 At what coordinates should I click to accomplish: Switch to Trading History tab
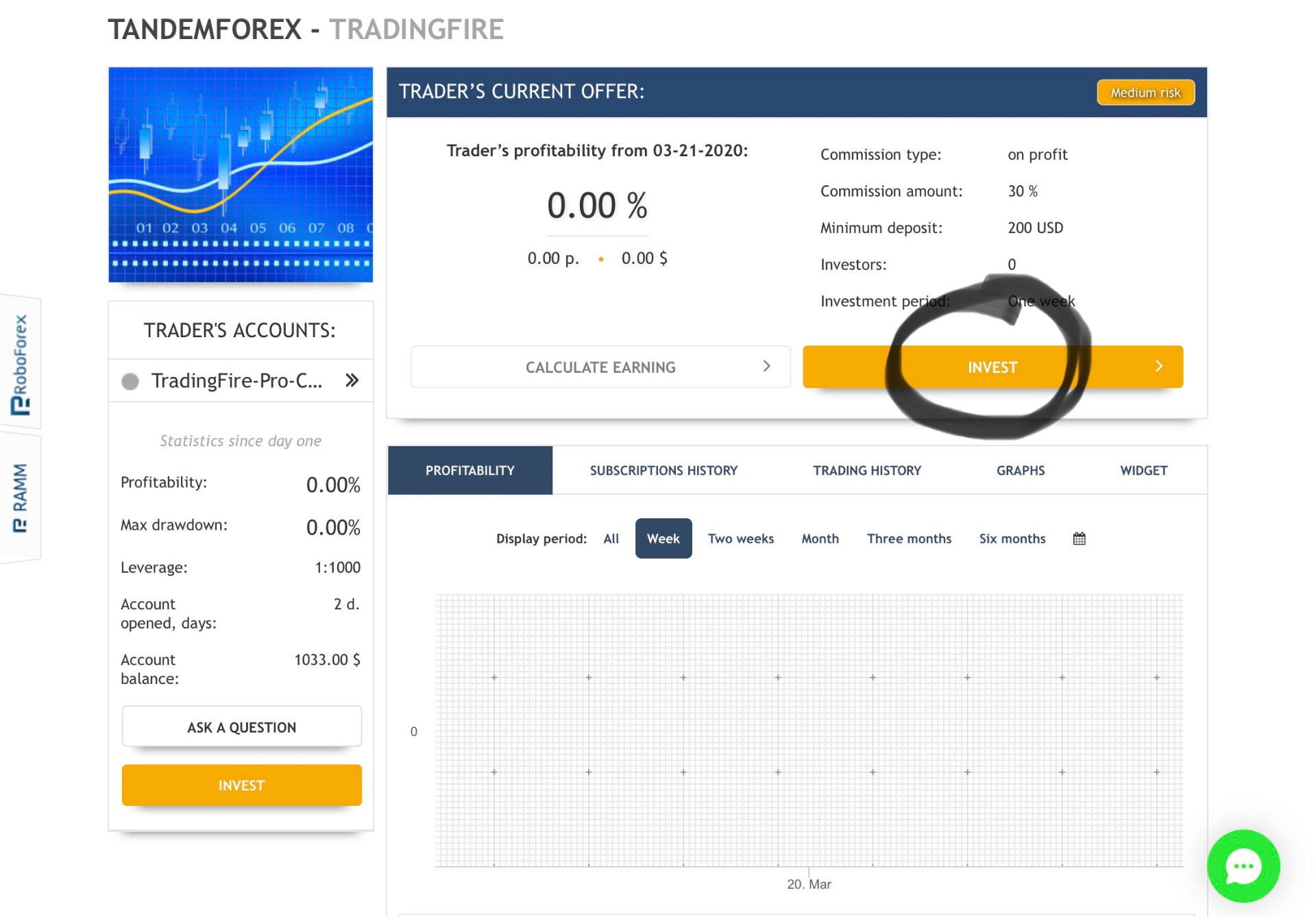(x=867, y=471)
